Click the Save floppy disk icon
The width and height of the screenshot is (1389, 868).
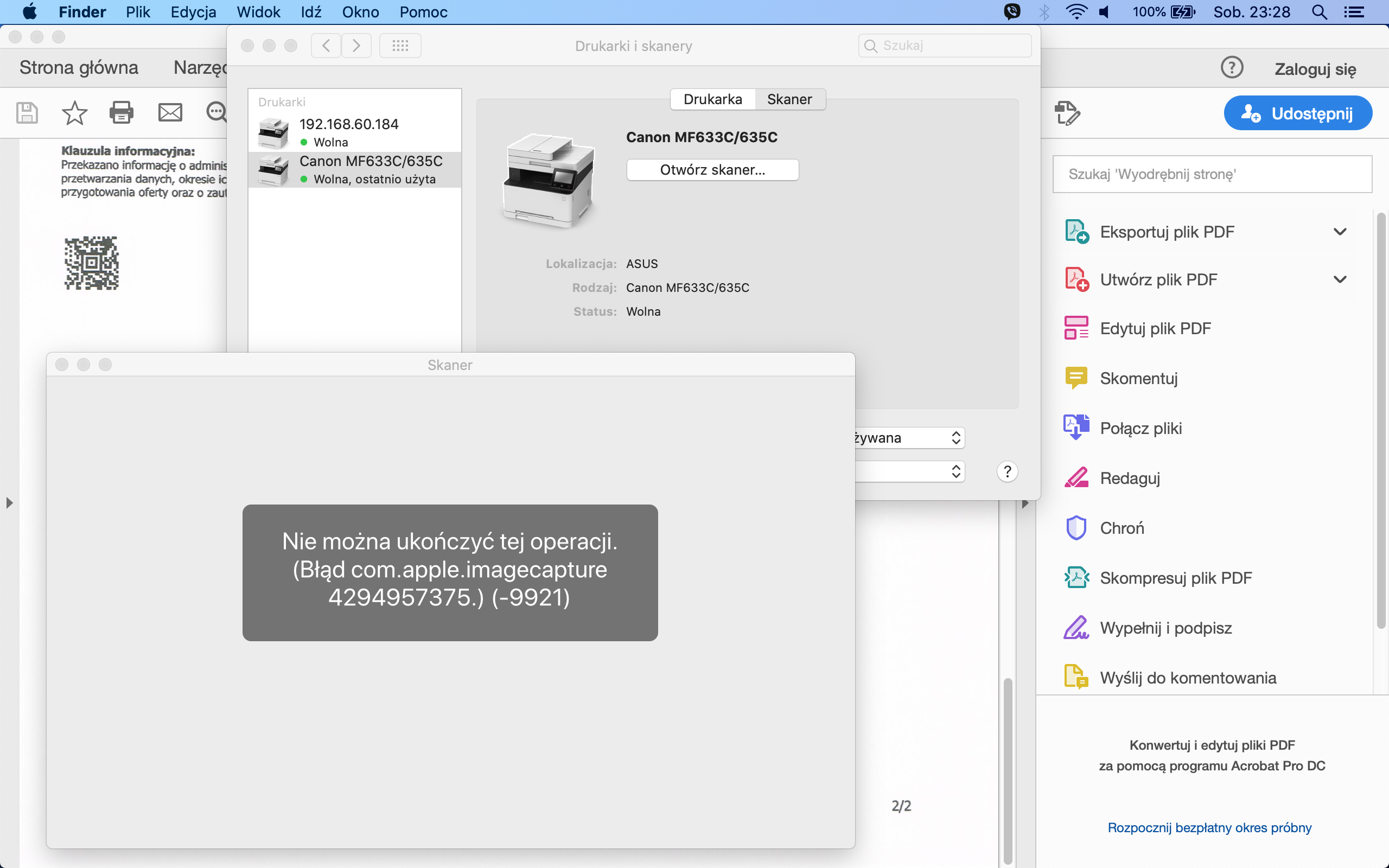[x=27, y=112]
